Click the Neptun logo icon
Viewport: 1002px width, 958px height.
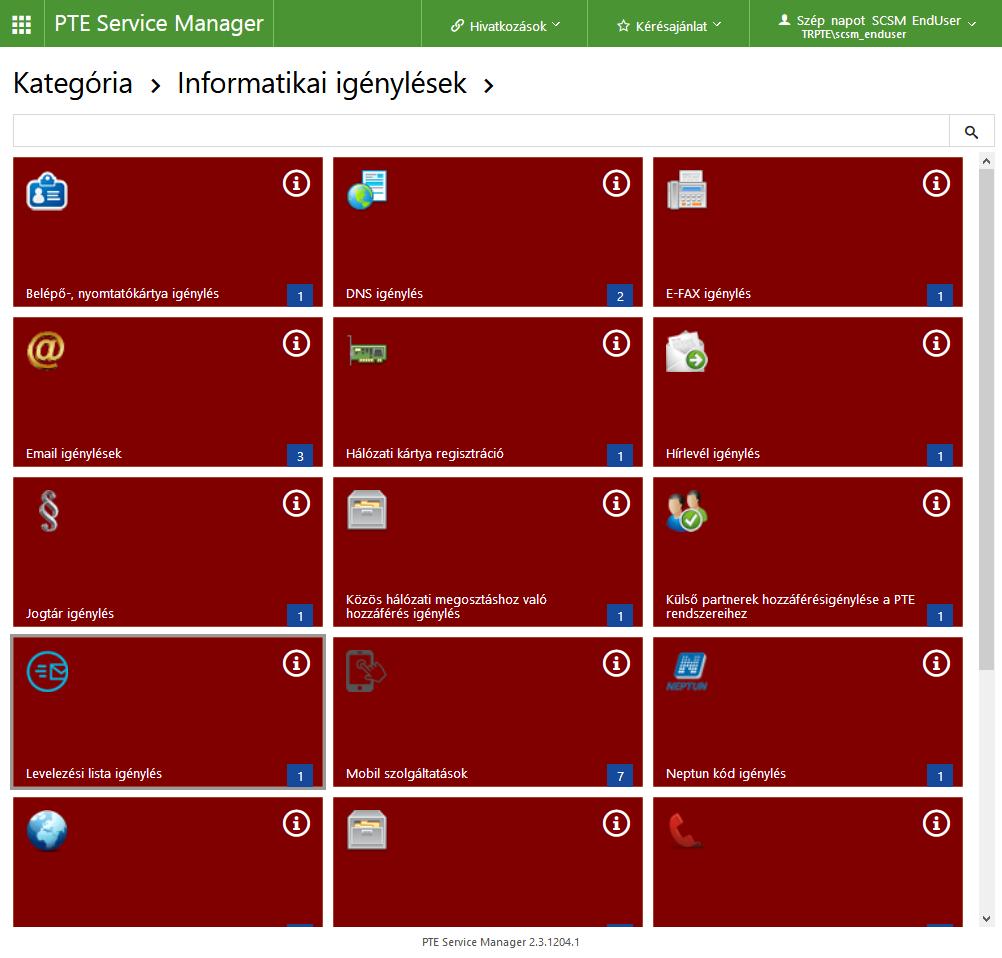[x=687, y=671]
